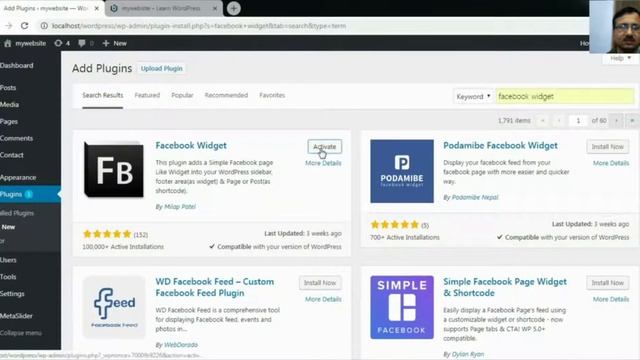Click the Simple Facebook plugin logo

click(402, 307)
